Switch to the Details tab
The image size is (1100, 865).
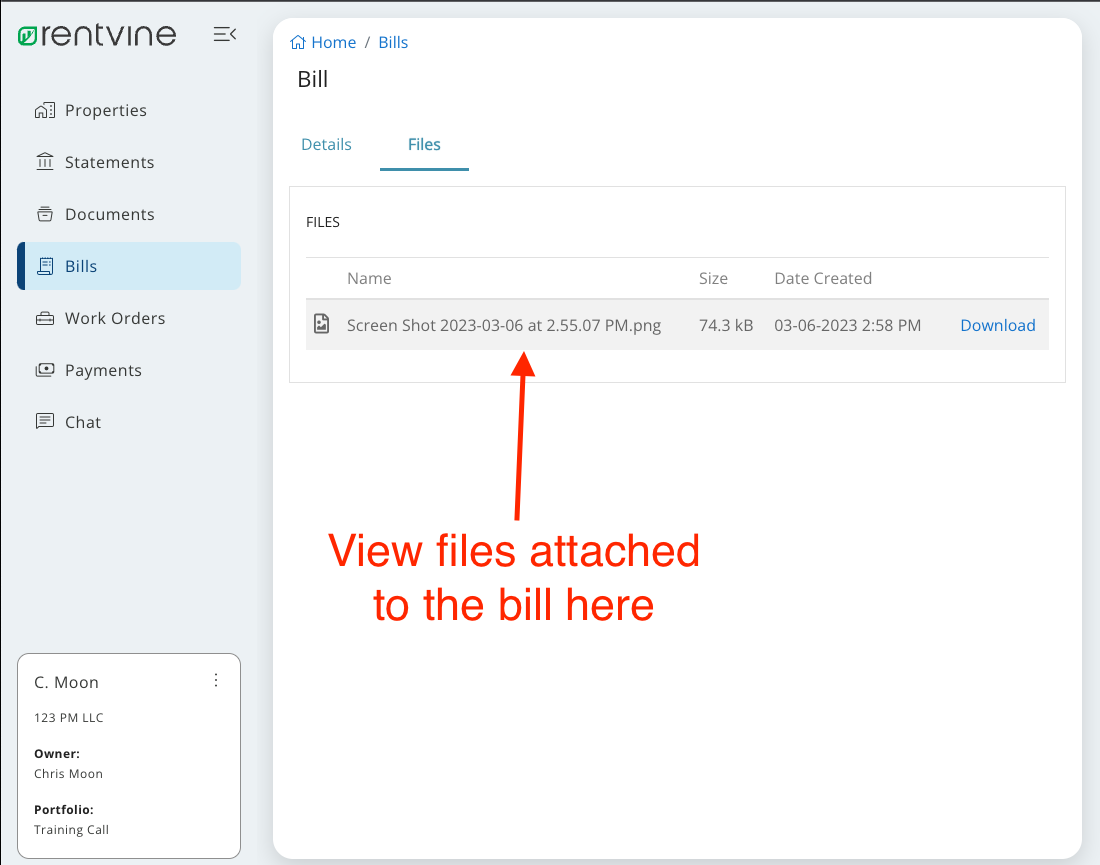coord(326,144)
